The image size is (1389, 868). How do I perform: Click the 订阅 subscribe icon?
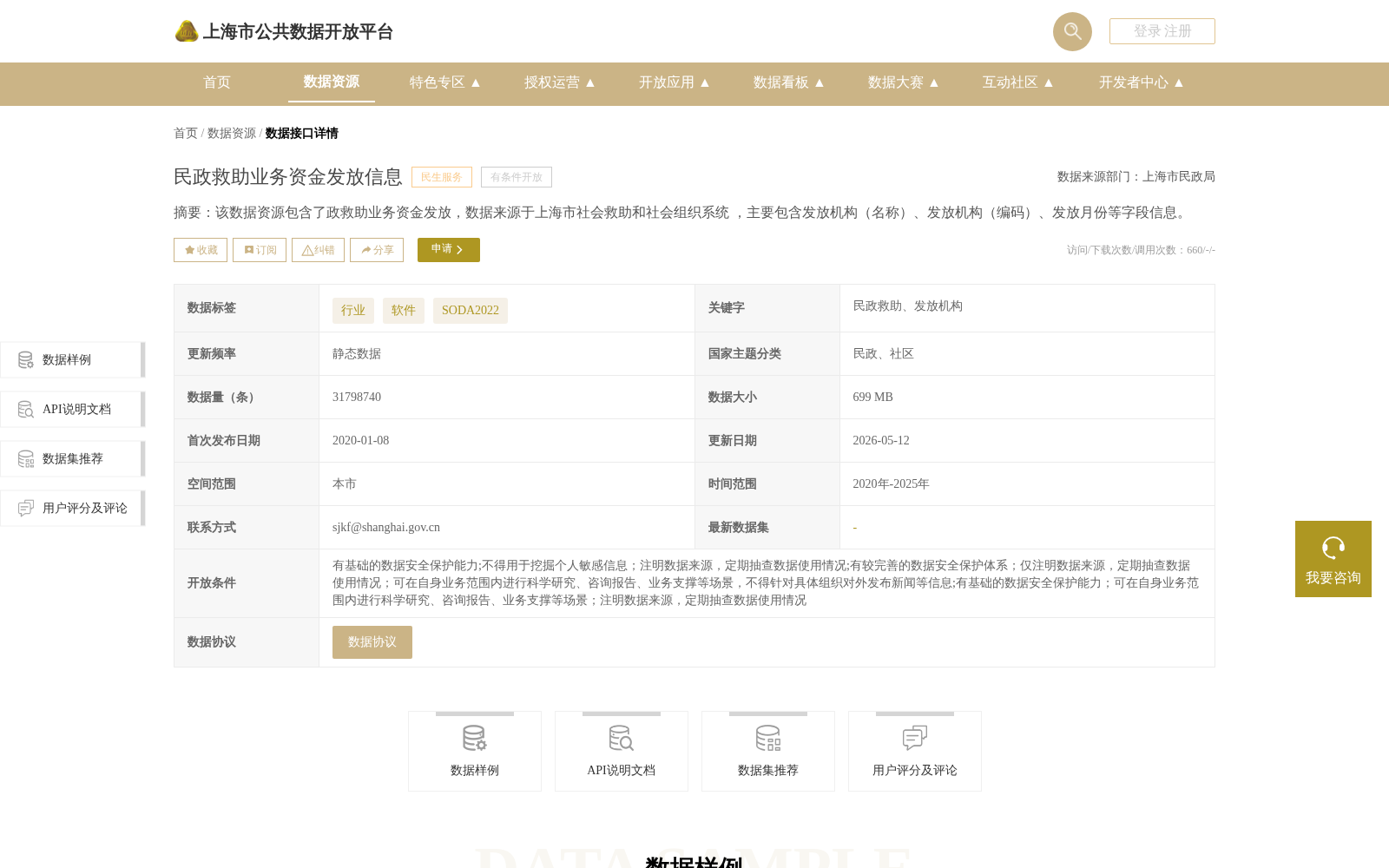coord(249,250)
